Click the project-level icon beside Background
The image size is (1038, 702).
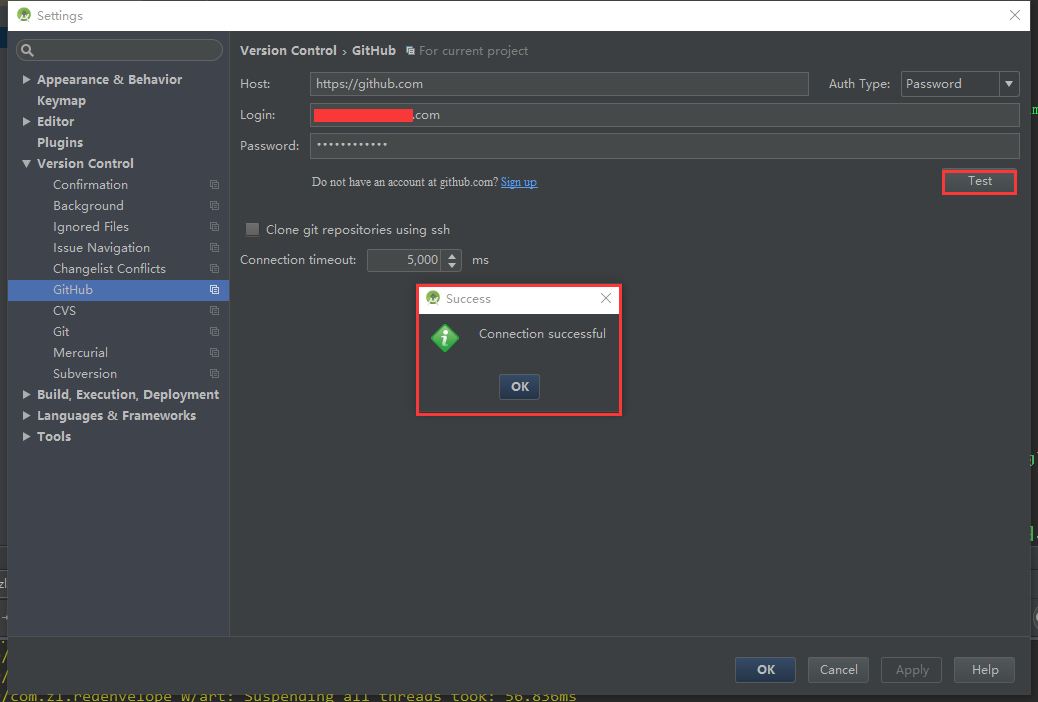coord(214,206)
